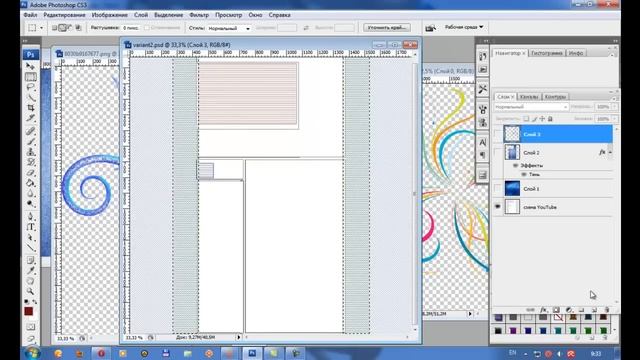640x360 pixels.
Task: Select the Notes tool
Action: pos(31,260)
